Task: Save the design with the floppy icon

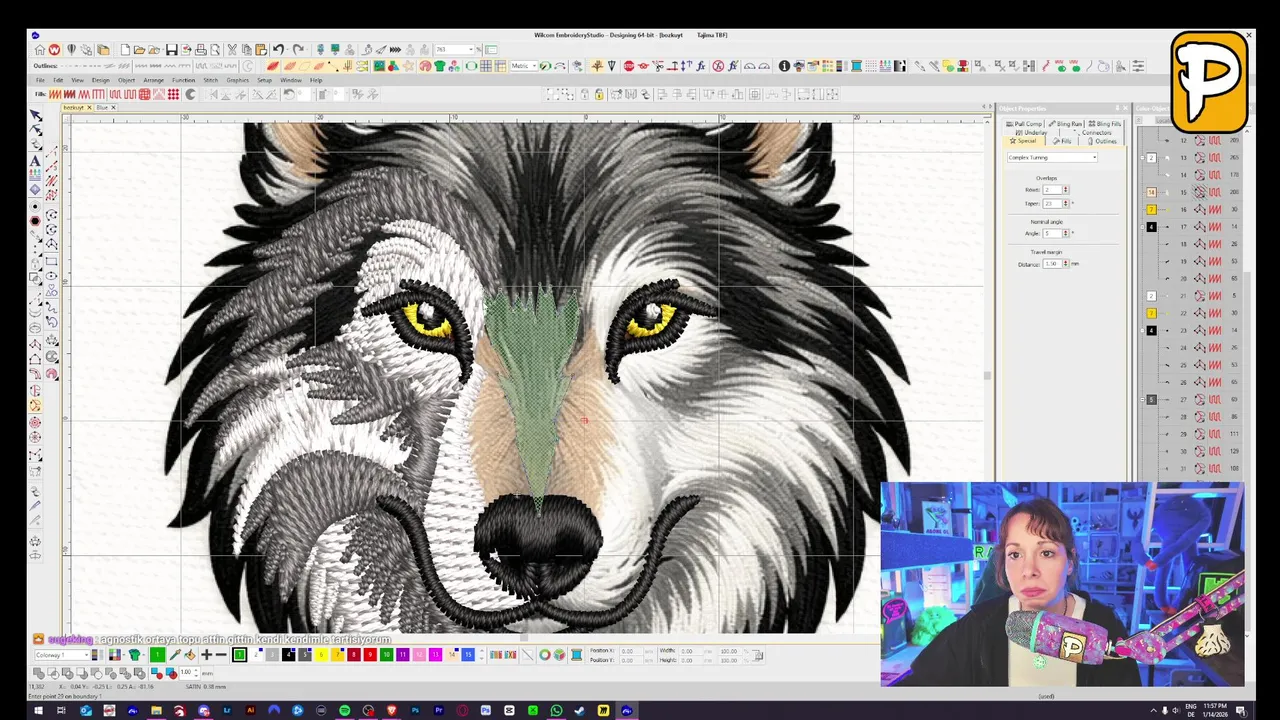Action: pyautogui.click(x=172, y=50)
